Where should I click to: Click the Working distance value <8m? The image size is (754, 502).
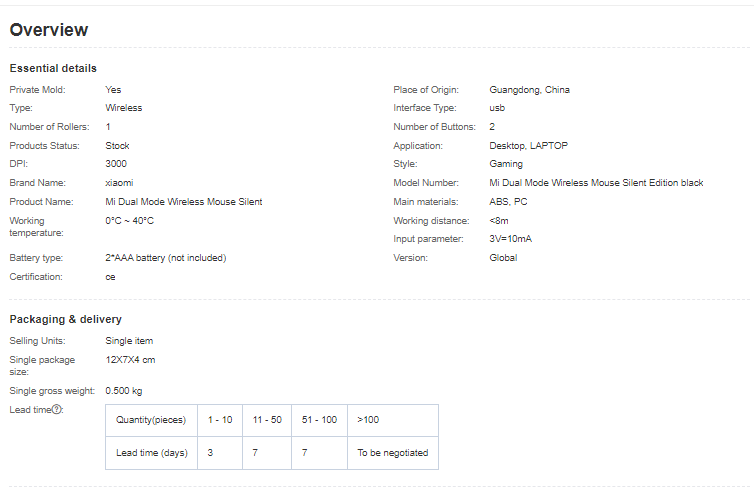click(x=499, y=221)
